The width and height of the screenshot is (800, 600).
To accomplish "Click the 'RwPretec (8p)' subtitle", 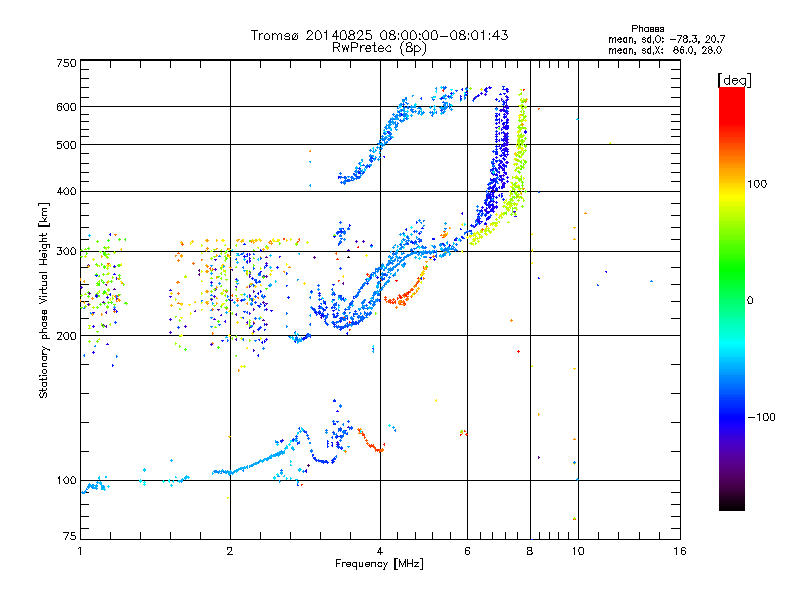I will [379, 48].
